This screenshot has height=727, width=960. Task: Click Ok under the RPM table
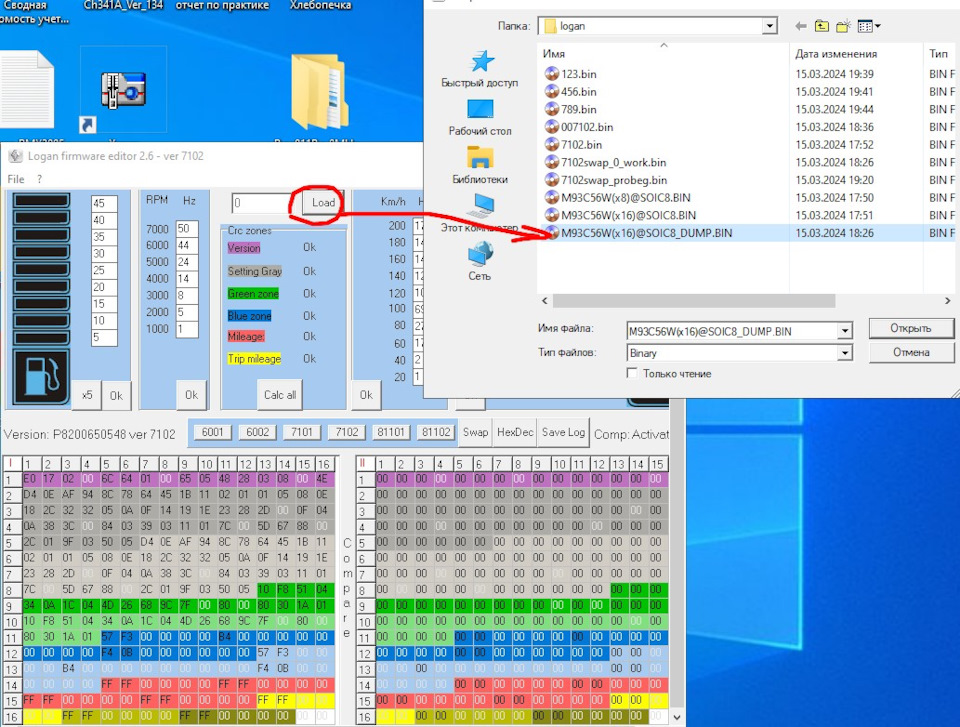pos(192,395)
